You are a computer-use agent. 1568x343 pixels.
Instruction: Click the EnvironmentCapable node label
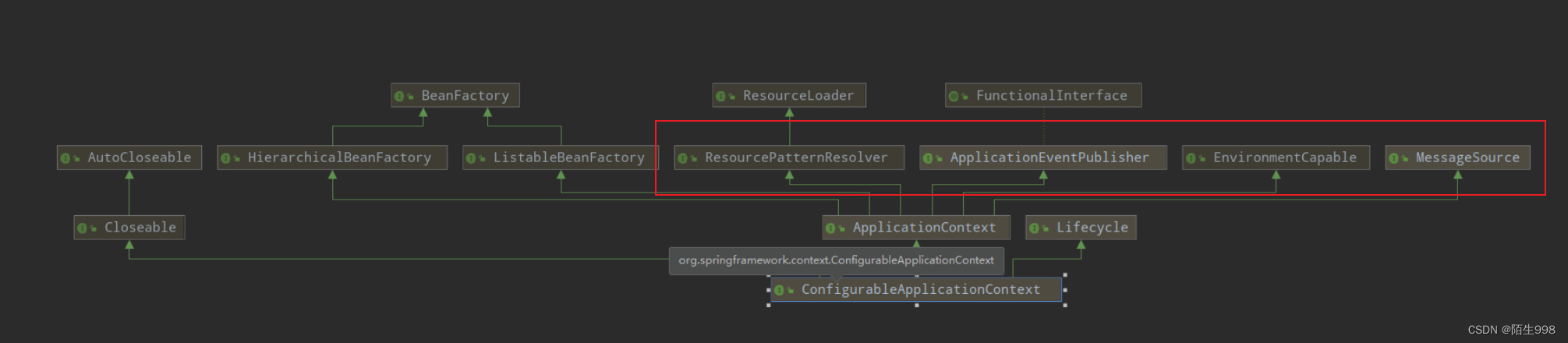pos(1285,157)
